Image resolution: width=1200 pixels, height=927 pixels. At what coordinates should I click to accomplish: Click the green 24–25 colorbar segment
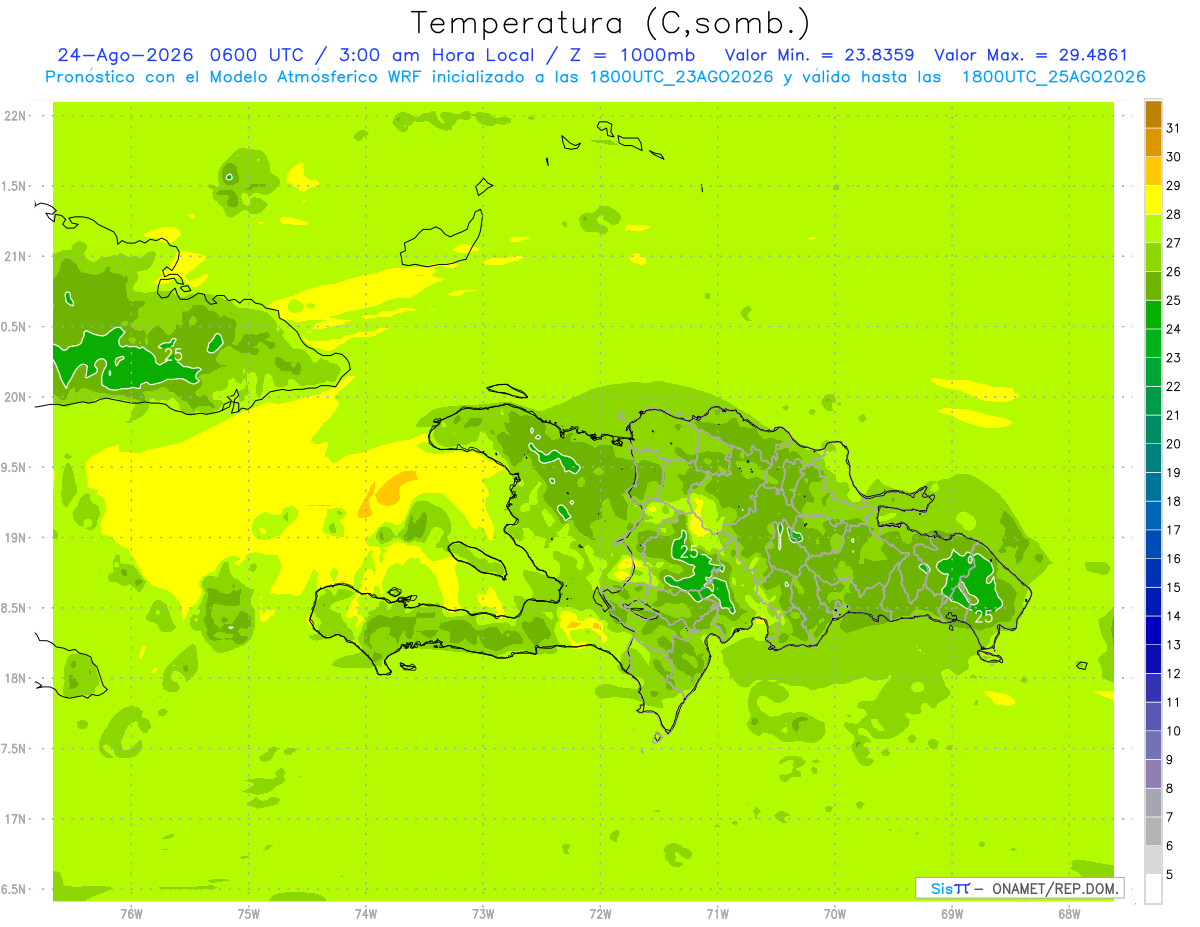pyautogui.click(x=1153, y=315)
